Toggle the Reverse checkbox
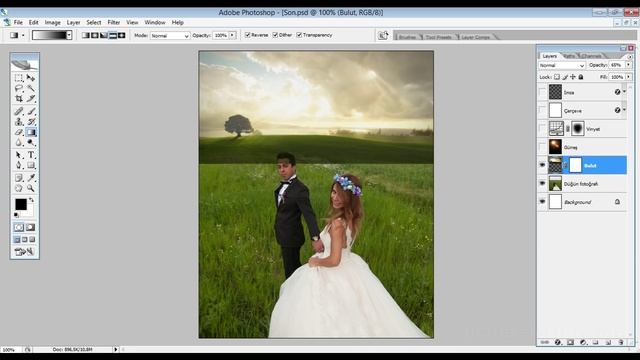640x360 pixels. click(x=247, y=35)
